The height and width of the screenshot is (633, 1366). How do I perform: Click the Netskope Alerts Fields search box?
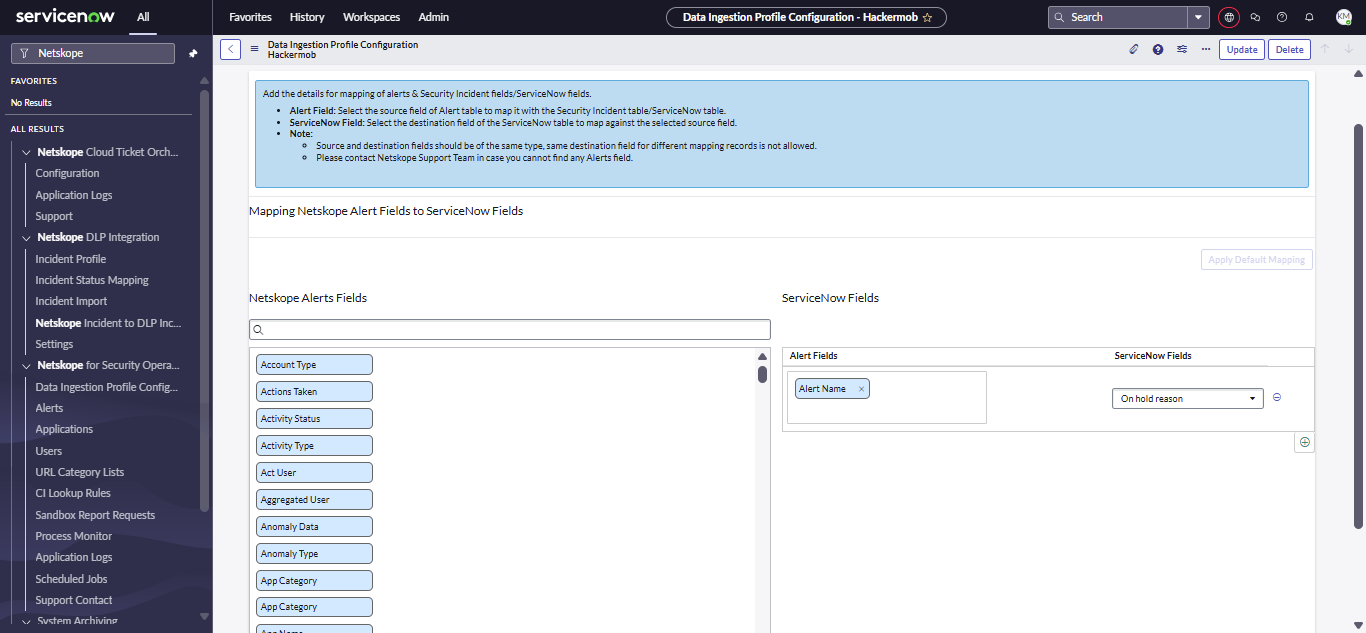(510, 329)
